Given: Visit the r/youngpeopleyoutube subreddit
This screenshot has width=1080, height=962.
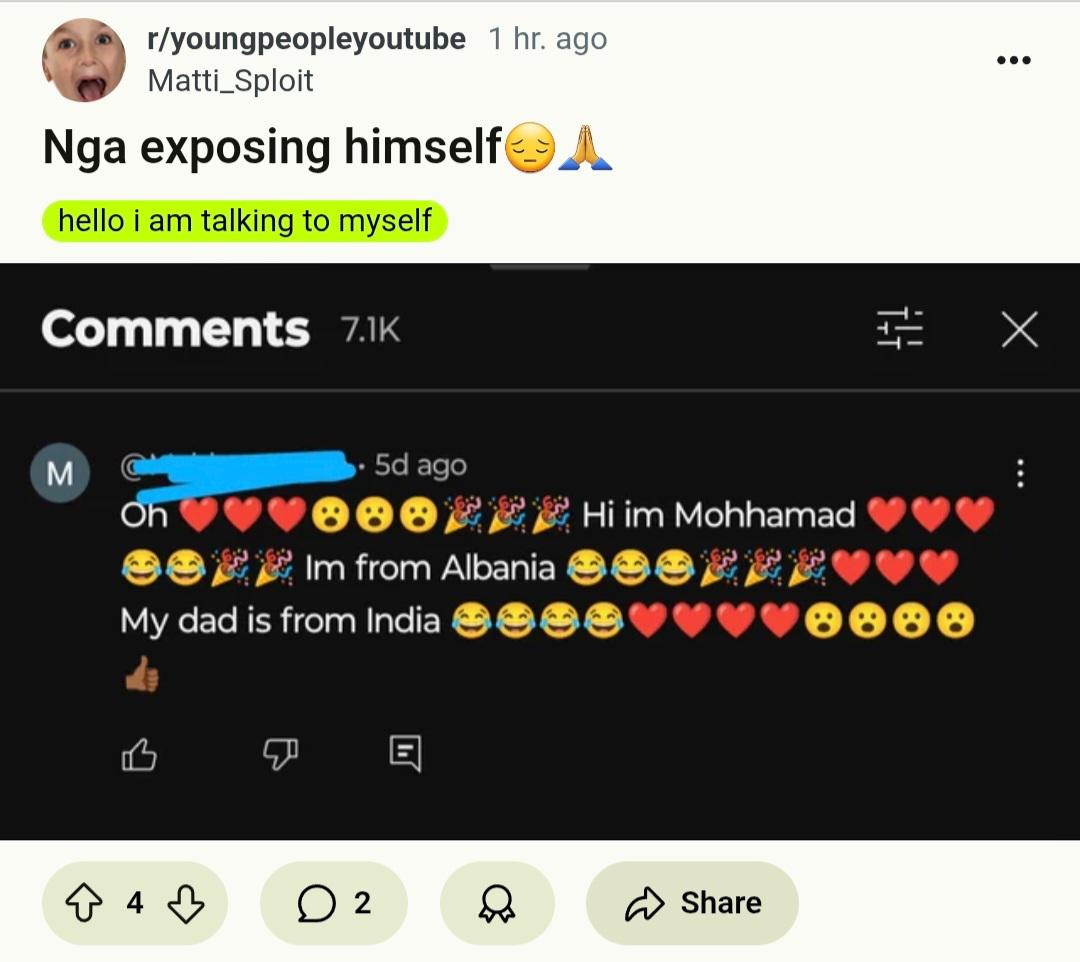Looking at the screenshot, I should [307, 39].
